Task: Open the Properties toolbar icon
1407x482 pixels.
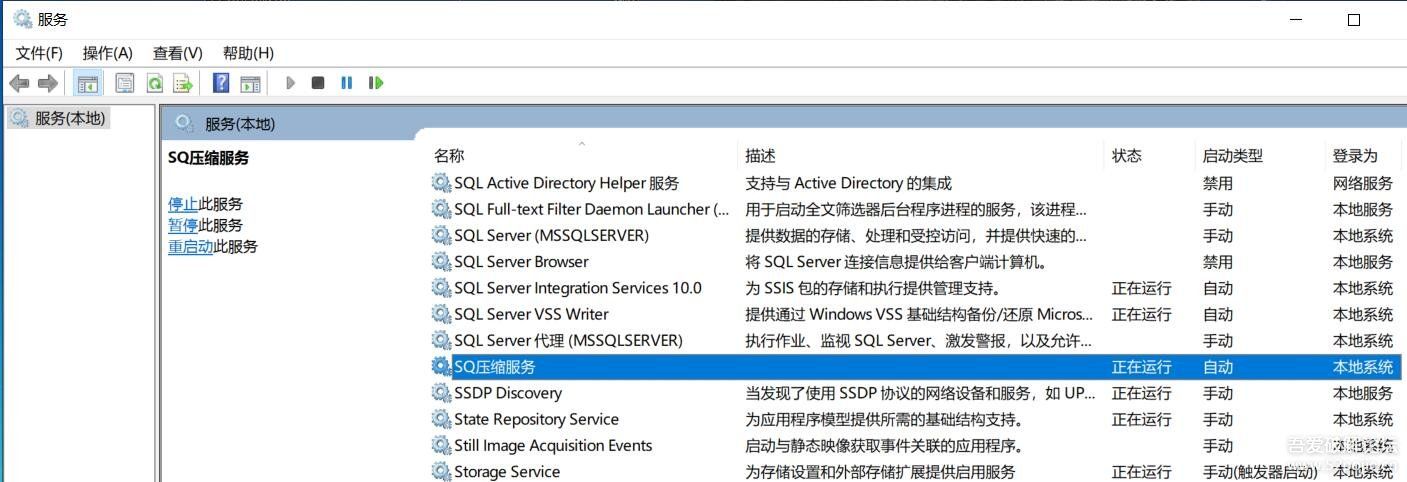Action: point(125,83)
